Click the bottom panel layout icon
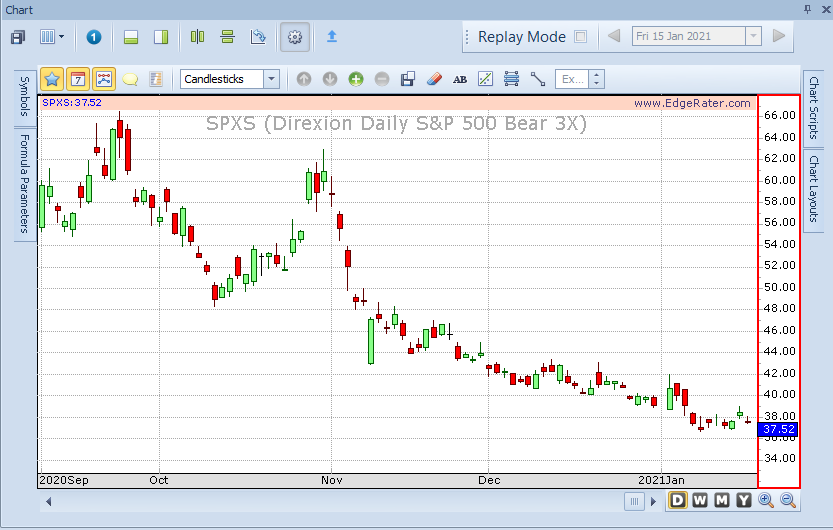The image size is (833, 530). (x=131, y=37)
